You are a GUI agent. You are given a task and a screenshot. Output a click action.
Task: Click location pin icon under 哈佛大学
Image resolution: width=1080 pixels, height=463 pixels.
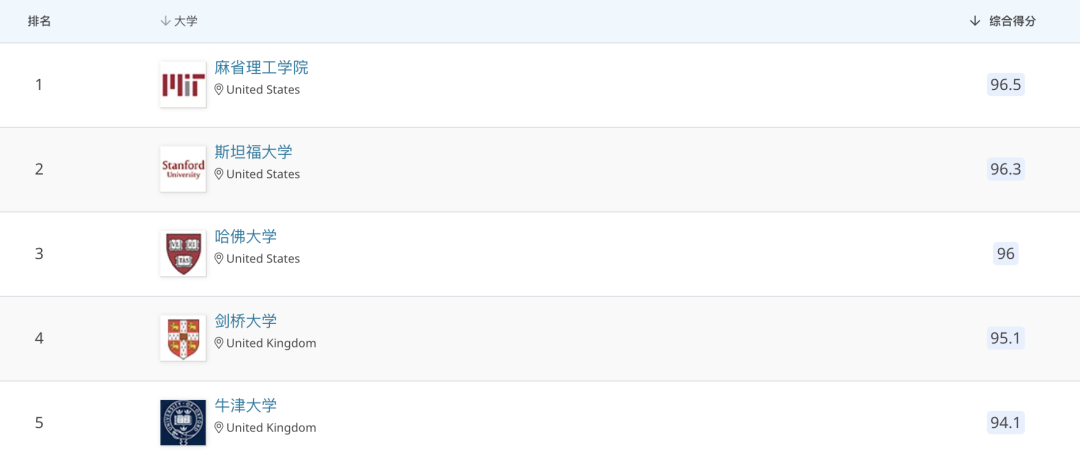219,258
